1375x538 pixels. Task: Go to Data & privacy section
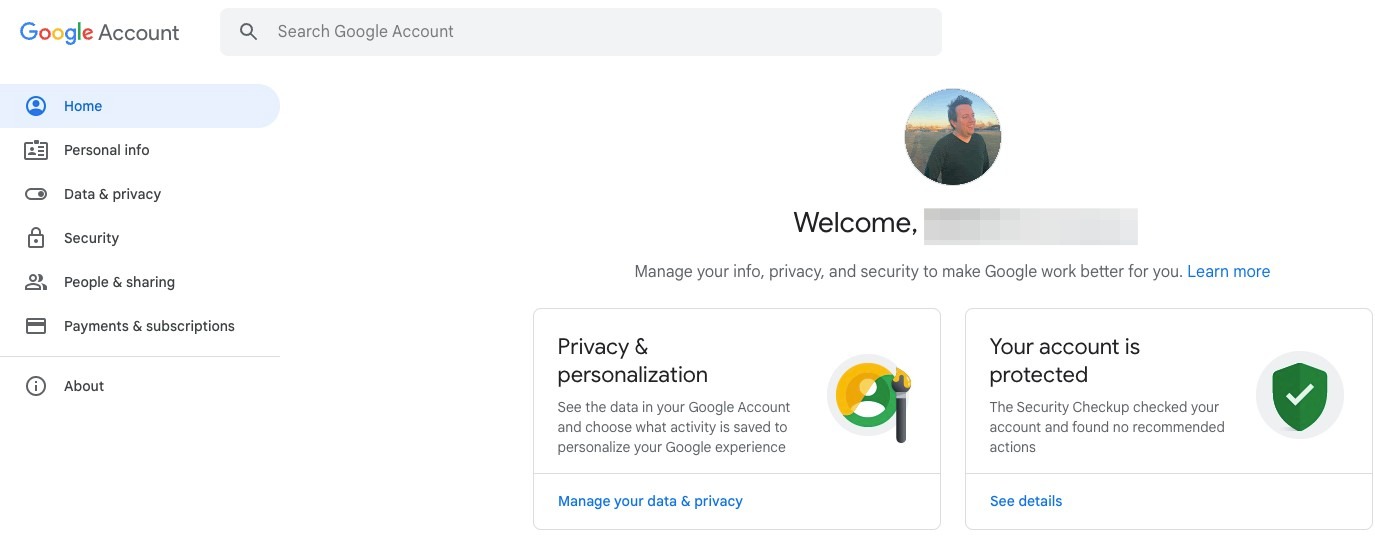coord(112,194)
